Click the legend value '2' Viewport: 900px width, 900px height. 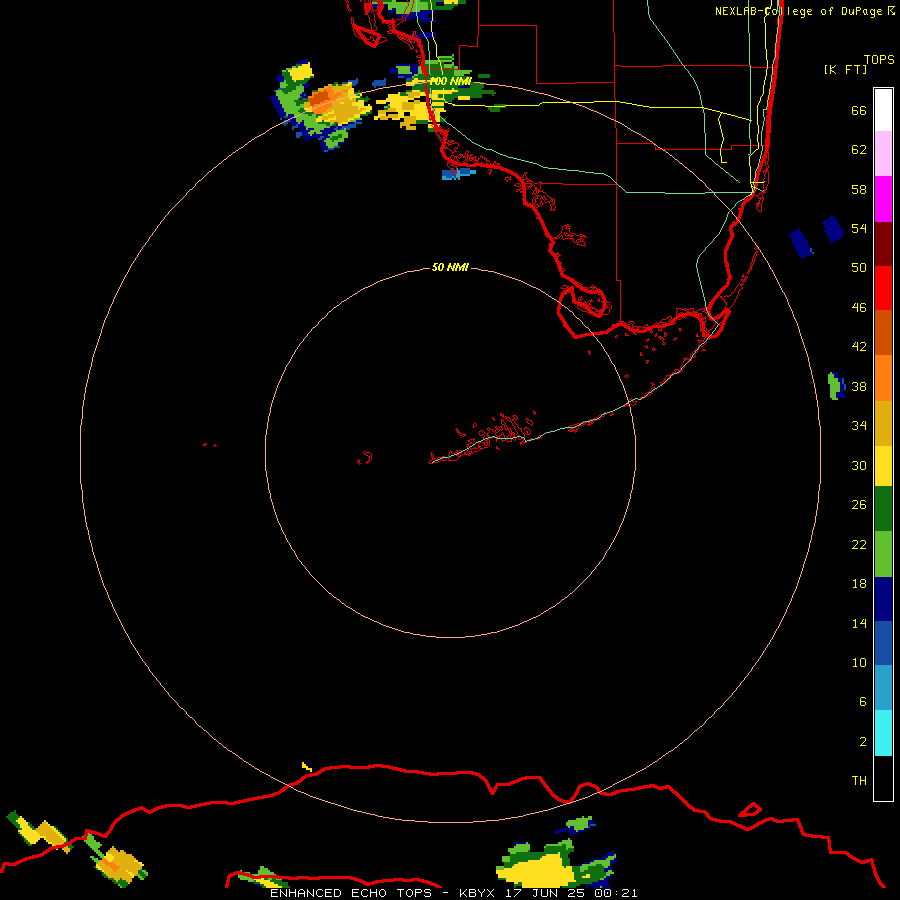tap(862, 741)
